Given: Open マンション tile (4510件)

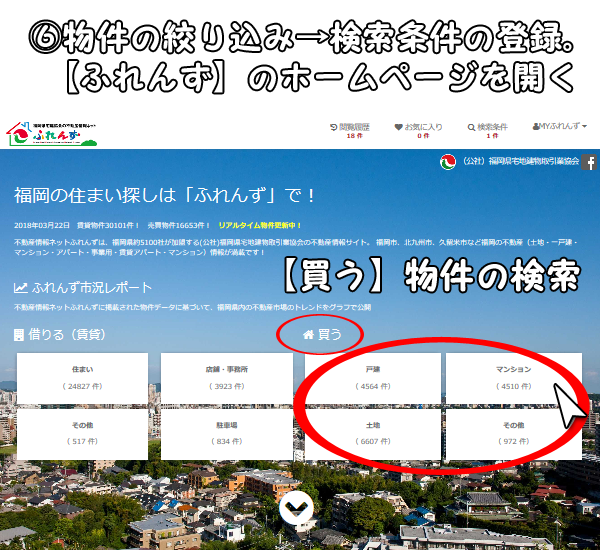Looking at the screenshot, I should click(x=514, y=378).
